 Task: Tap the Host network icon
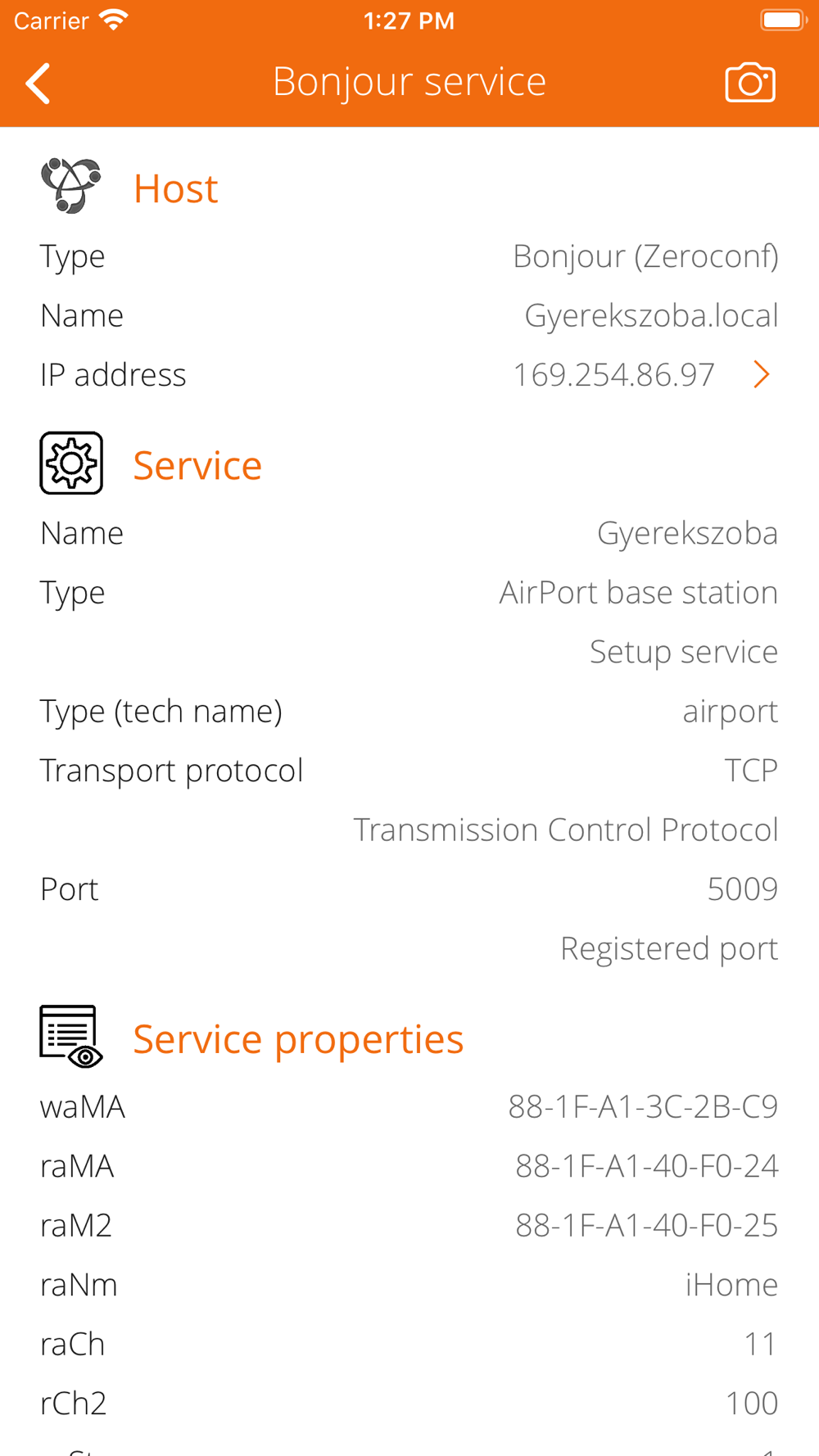click(71, 186)
